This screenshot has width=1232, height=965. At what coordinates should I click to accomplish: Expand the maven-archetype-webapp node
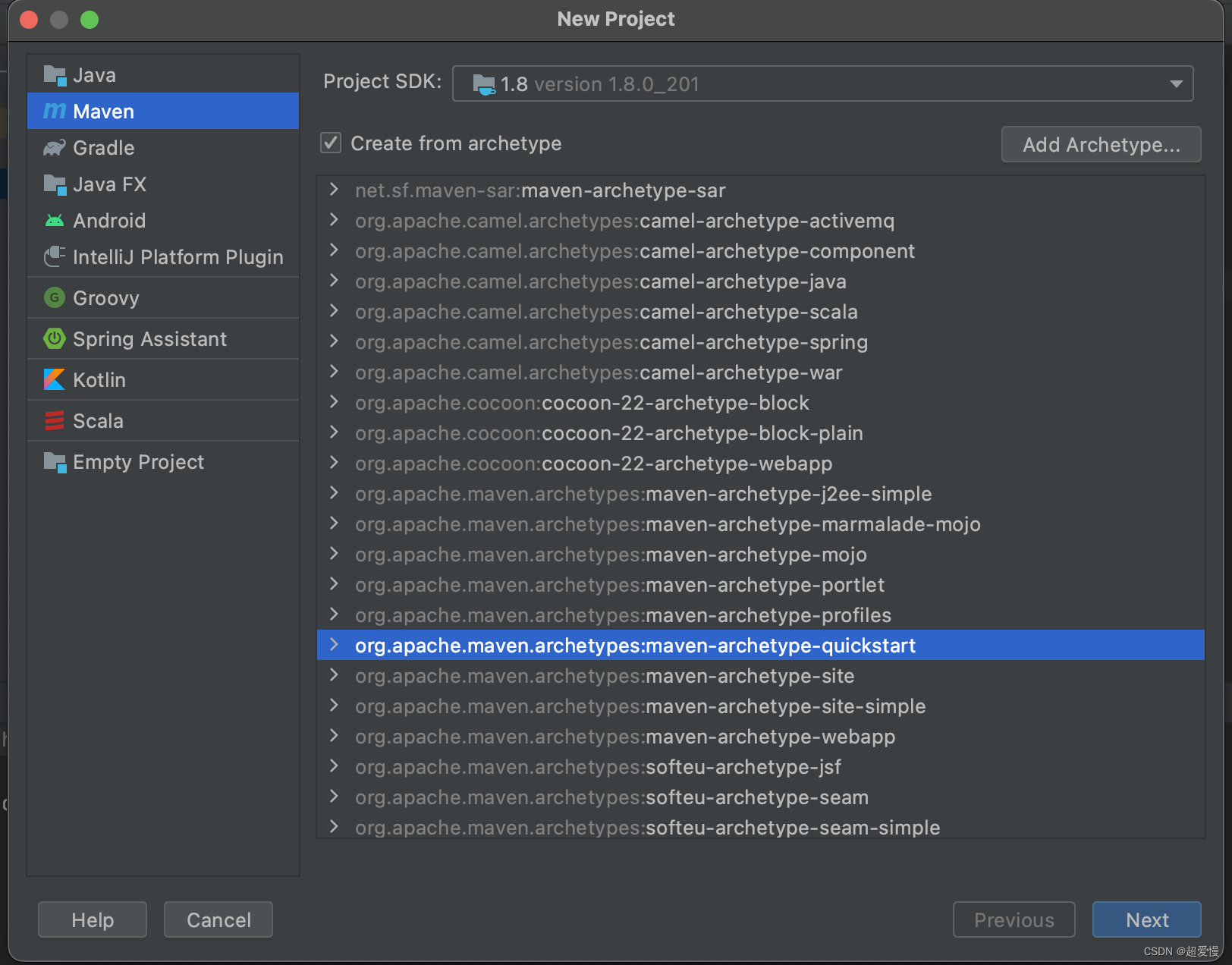coord(334,736)
